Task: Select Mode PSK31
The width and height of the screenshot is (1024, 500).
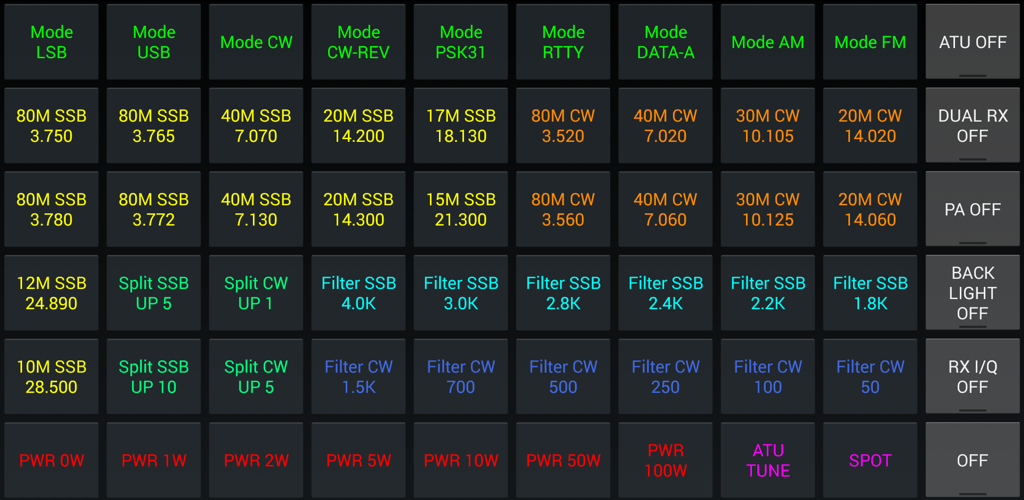Action: click(x=461, y=42)
